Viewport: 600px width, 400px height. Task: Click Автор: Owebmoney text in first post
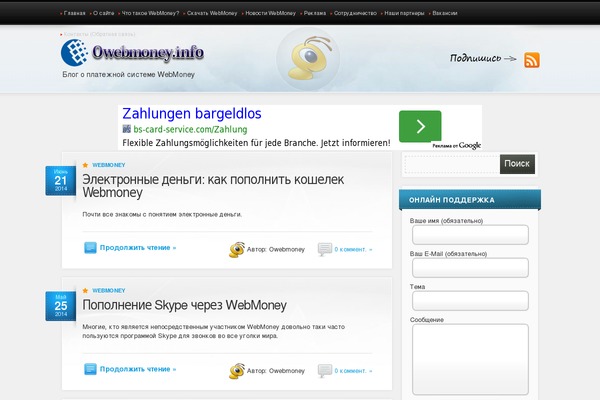[276, 250]
